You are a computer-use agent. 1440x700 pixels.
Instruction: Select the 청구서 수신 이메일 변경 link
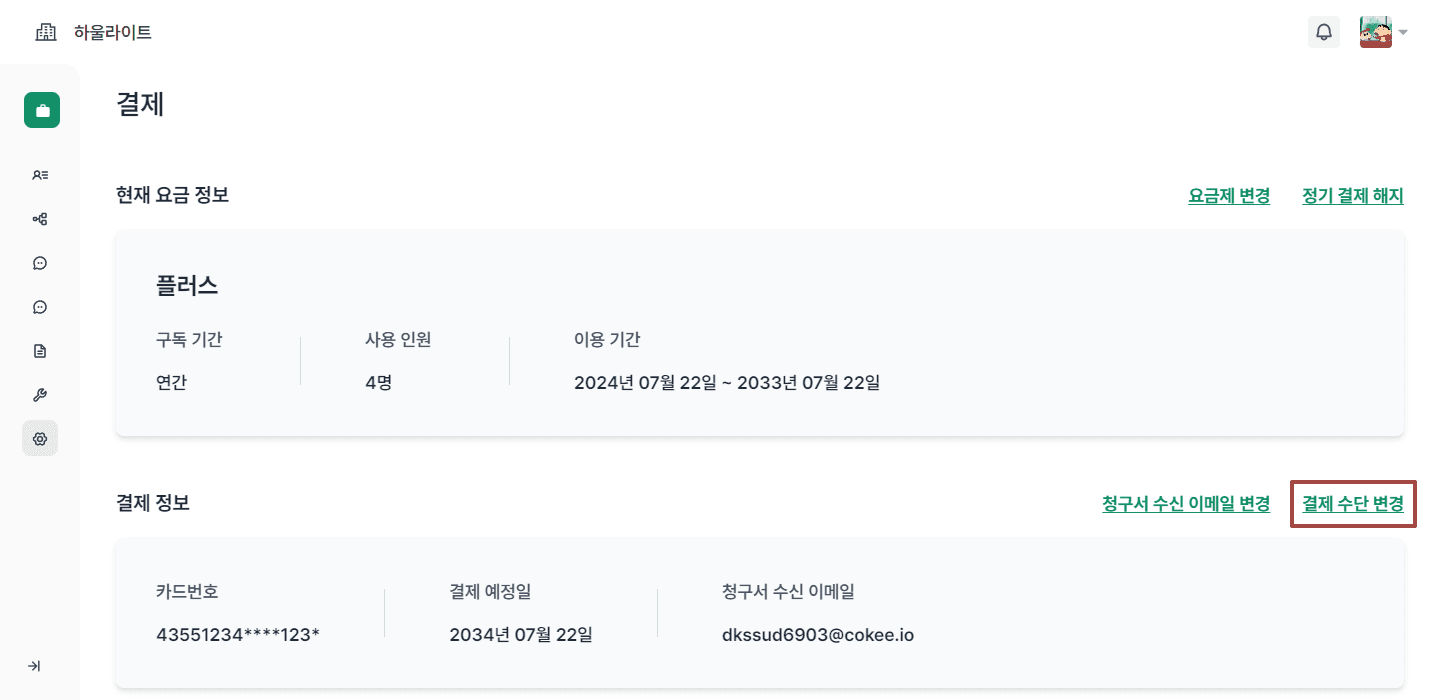click(x=1185, y=504)
